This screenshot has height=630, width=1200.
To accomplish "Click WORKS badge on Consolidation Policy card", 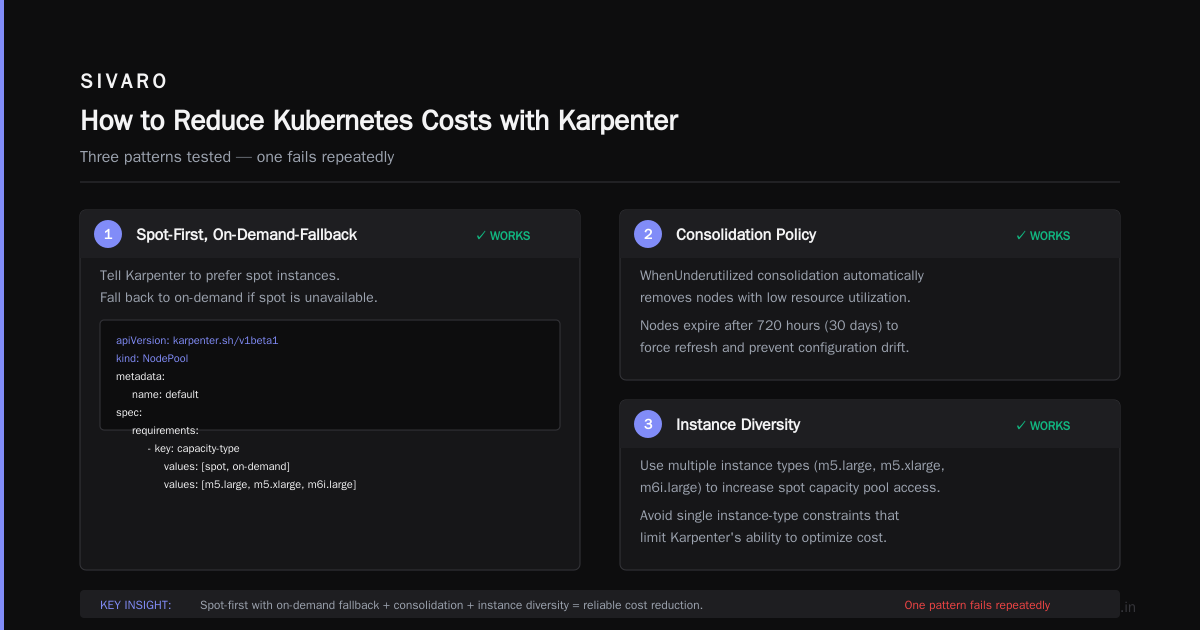I will (x=1043, y=236).
